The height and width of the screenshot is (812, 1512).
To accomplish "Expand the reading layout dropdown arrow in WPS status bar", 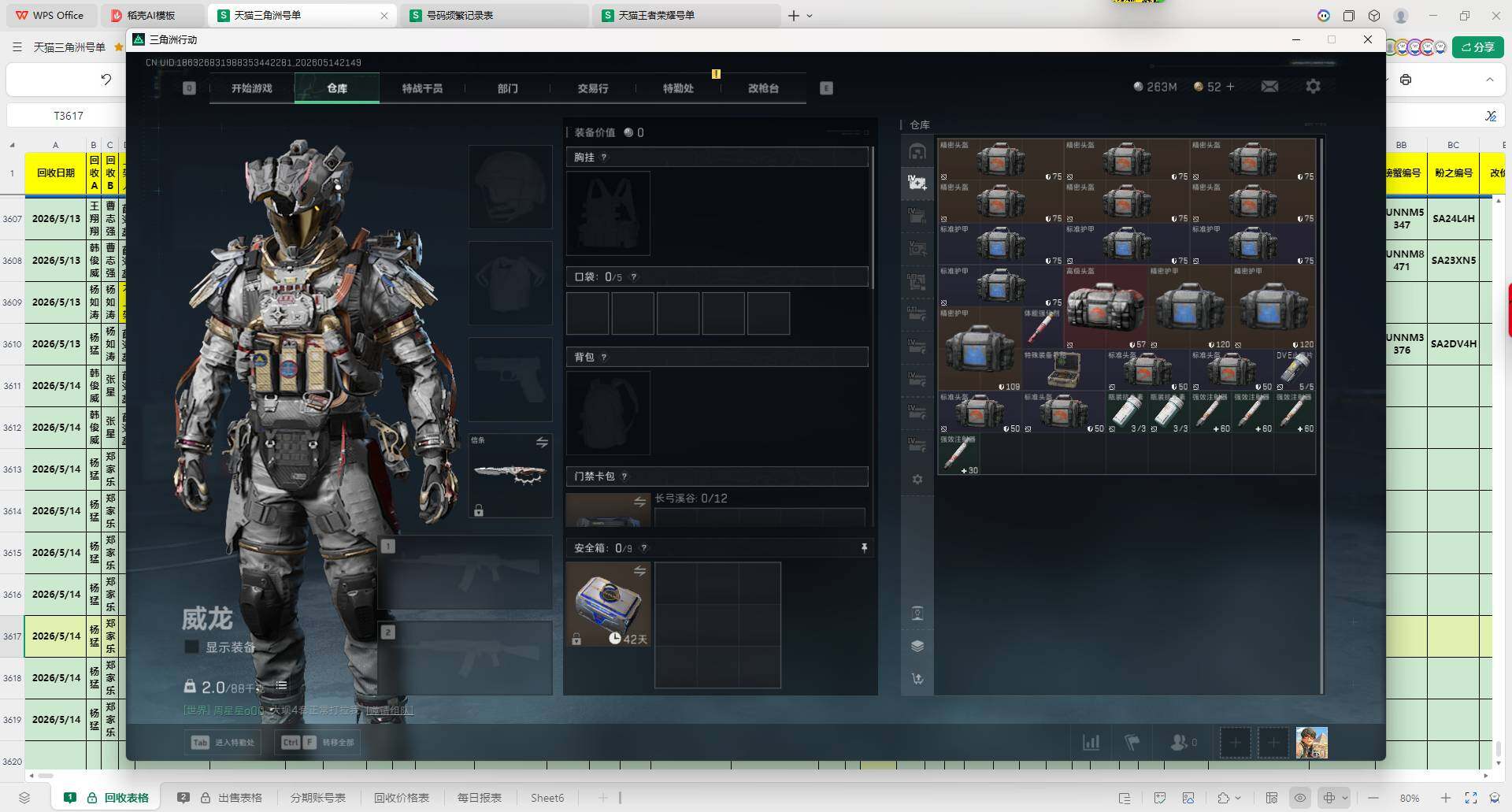I will click(x=1345, y=798).
